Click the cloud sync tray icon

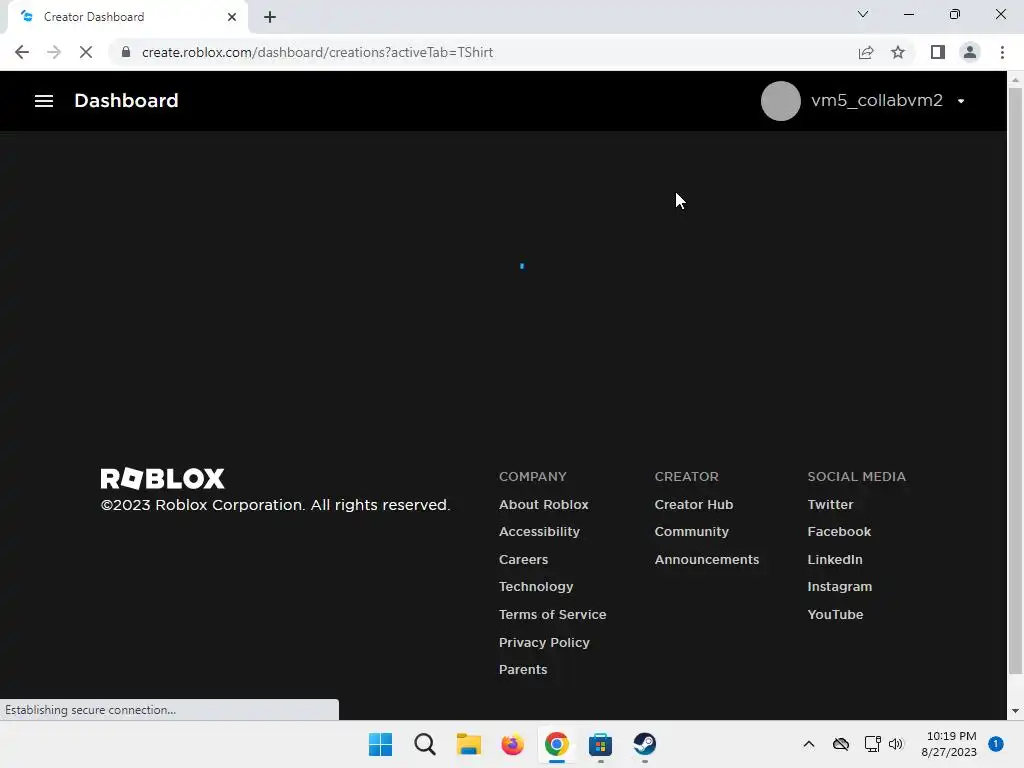(x=840, y=744)
